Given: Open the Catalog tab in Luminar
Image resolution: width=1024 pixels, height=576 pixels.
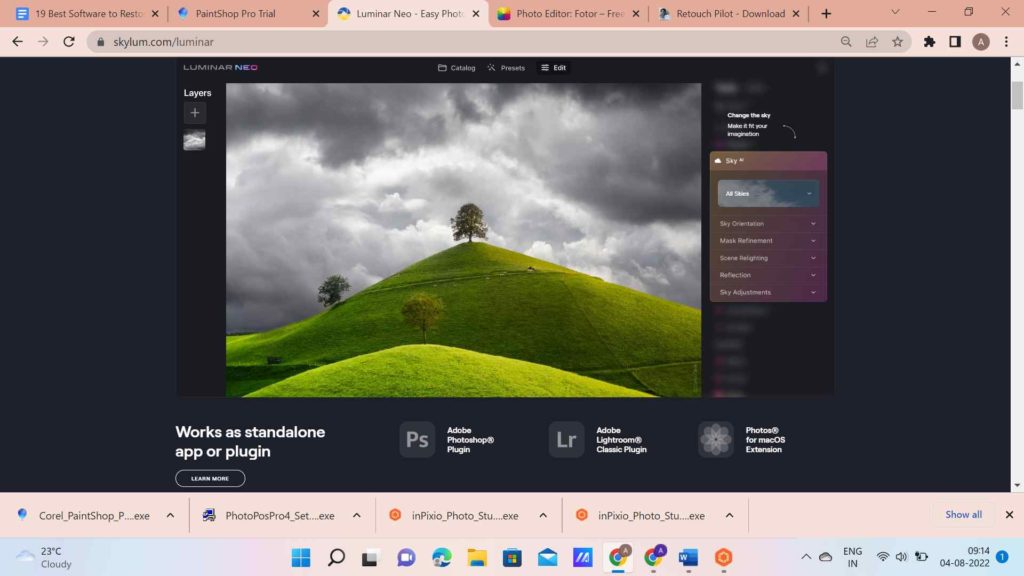Looking at the screenshot, I should (456, 68).
